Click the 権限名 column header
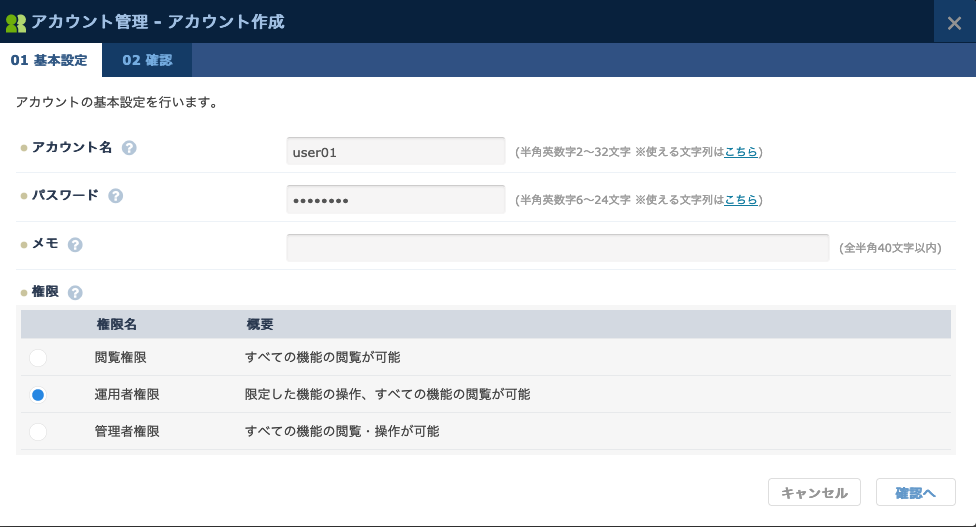Screen dimensions: 976x527 pyautogui.click(x=117, y=325)
